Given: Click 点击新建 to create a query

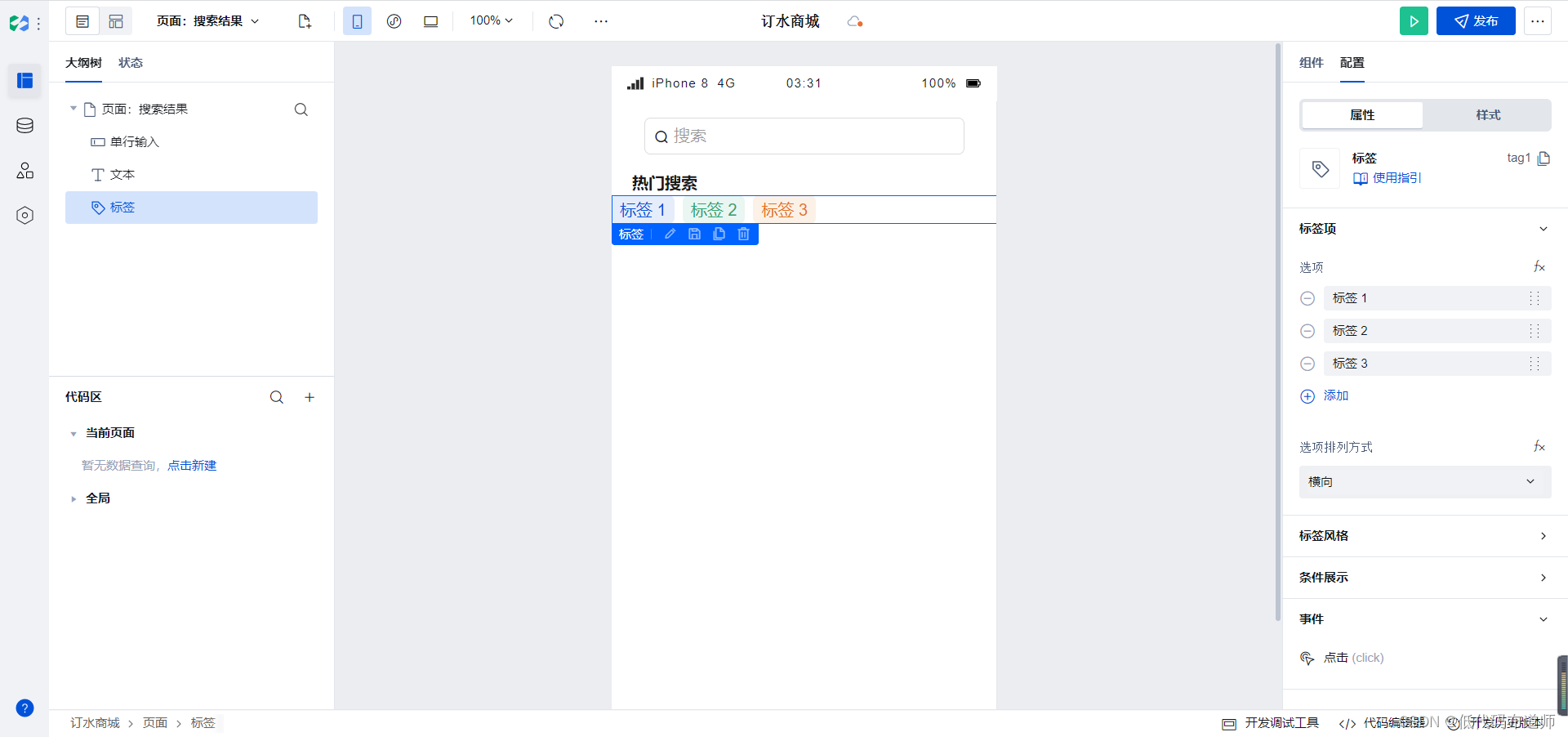Looking at the screenshot, I should coord(192,466).
